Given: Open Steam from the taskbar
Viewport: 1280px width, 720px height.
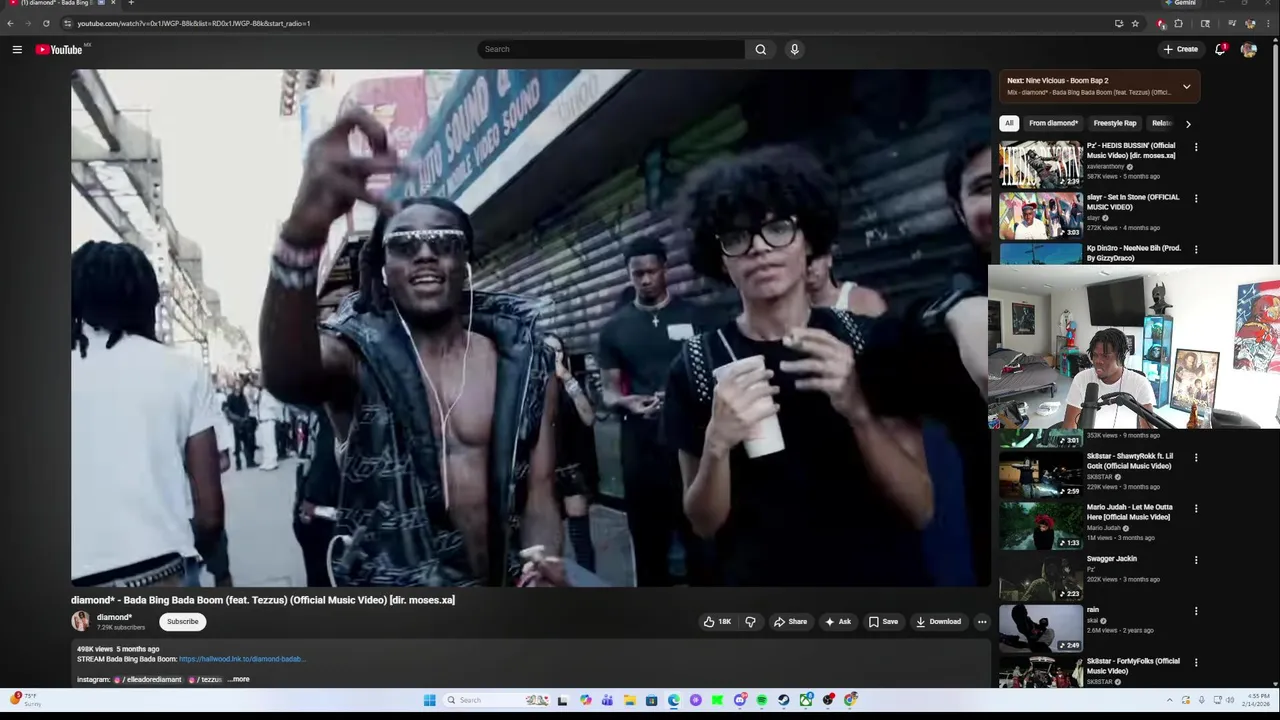Looking at the screenshot, I should (783, 700).
